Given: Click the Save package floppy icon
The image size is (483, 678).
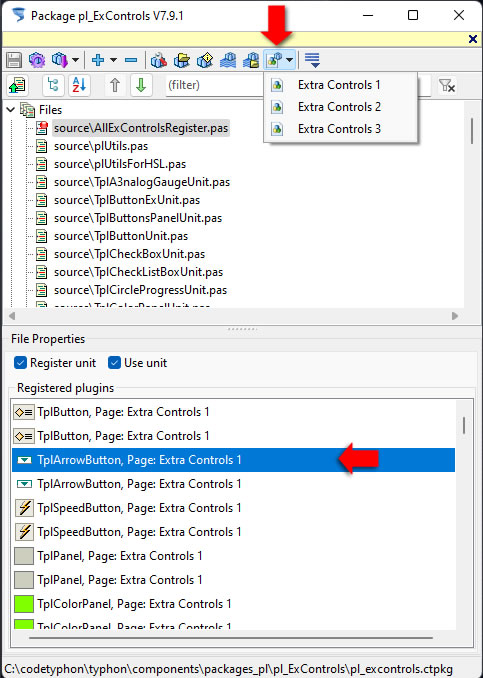Looking at the screenshot, I should [14, 60].
